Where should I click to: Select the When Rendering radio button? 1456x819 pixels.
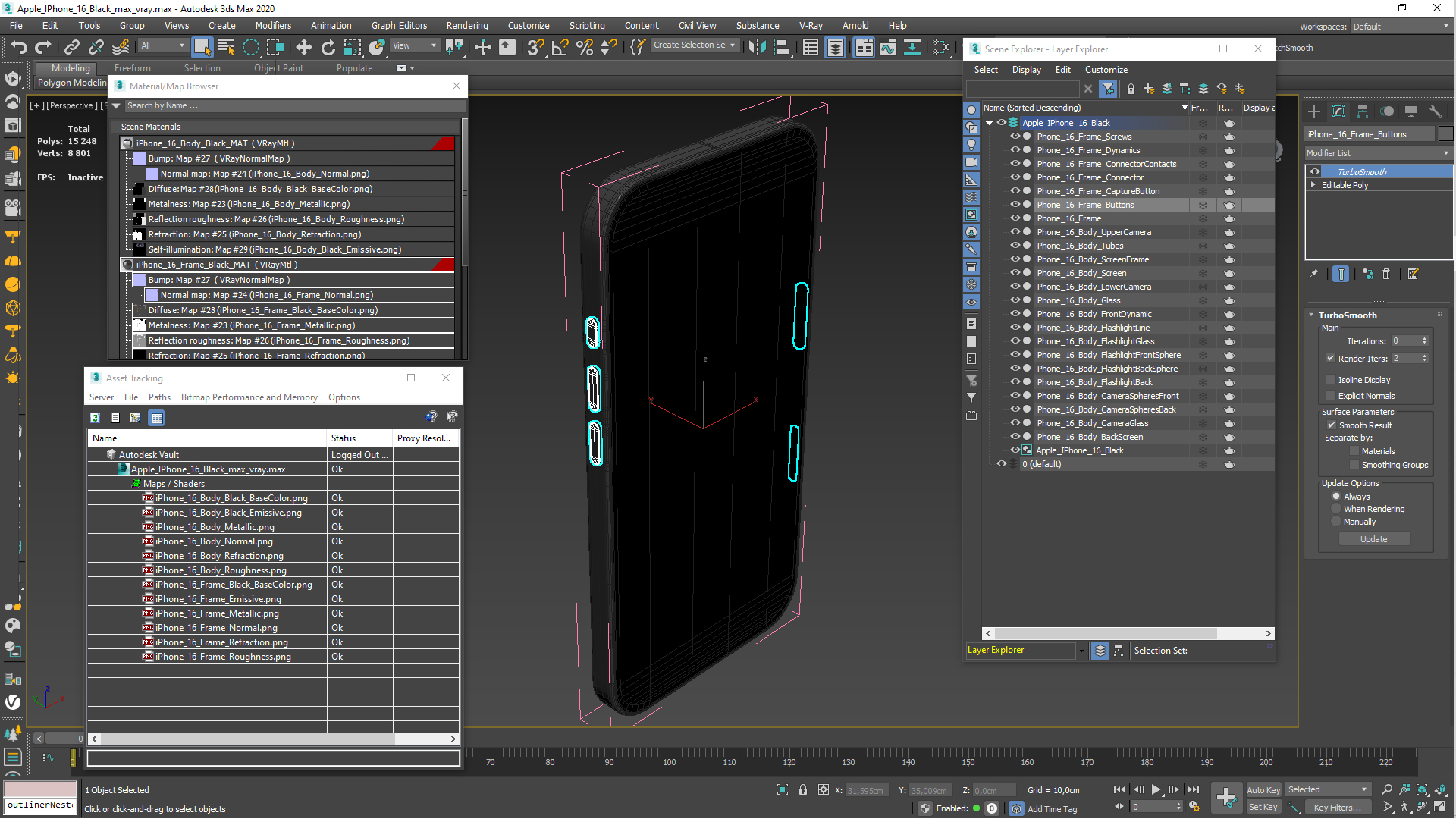tap(1337, 509)
